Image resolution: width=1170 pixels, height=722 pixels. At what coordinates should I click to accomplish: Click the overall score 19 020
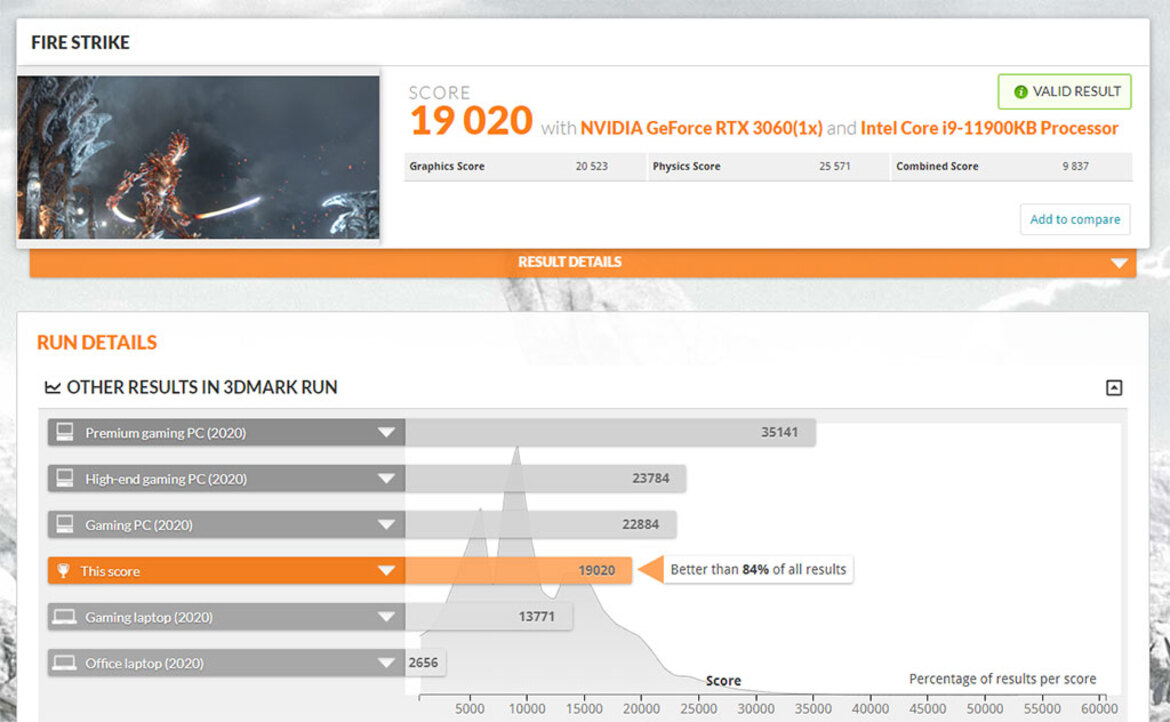pyautogui.click(x=471, y=121)
